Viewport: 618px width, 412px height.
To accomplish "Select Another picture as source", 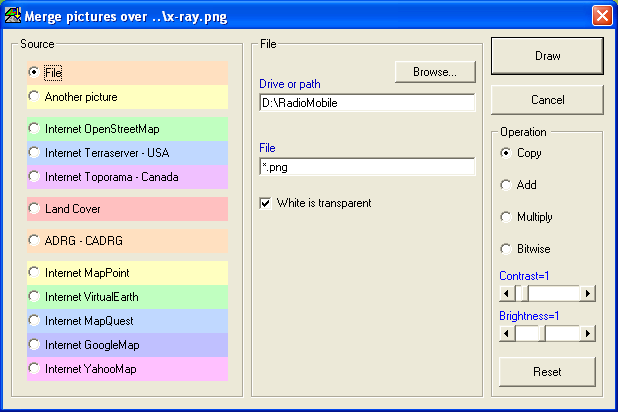I will click(34, 97).
